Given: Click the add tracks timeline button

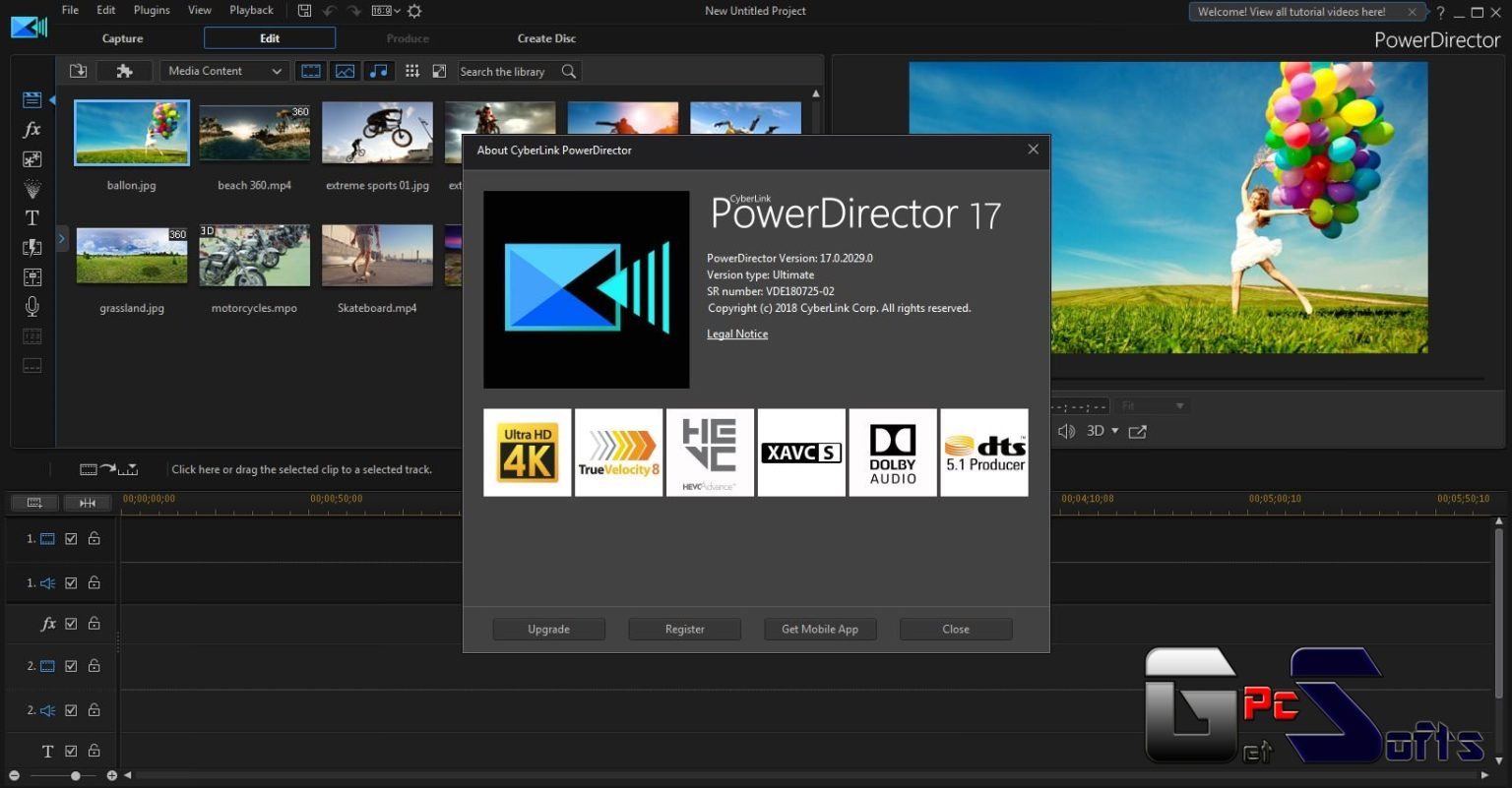Looking at the screenshot, I should coord(34,503).
